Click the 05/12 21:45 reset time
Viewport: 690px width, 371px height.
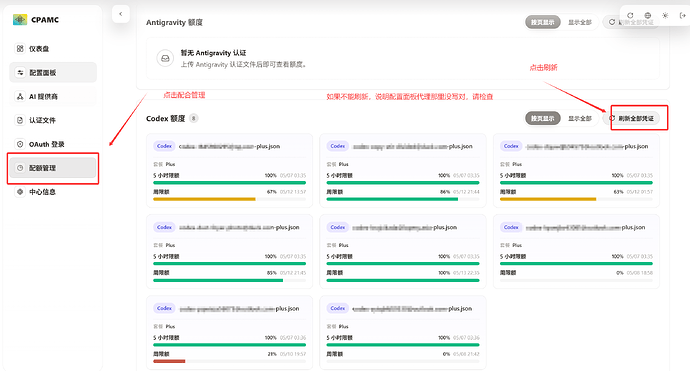tap(293, 273)
